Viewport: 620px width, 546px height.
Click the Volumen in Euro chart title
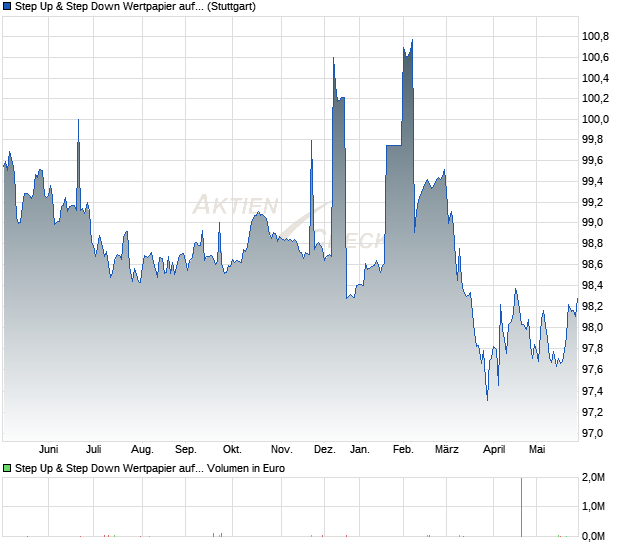coord(150,469)
